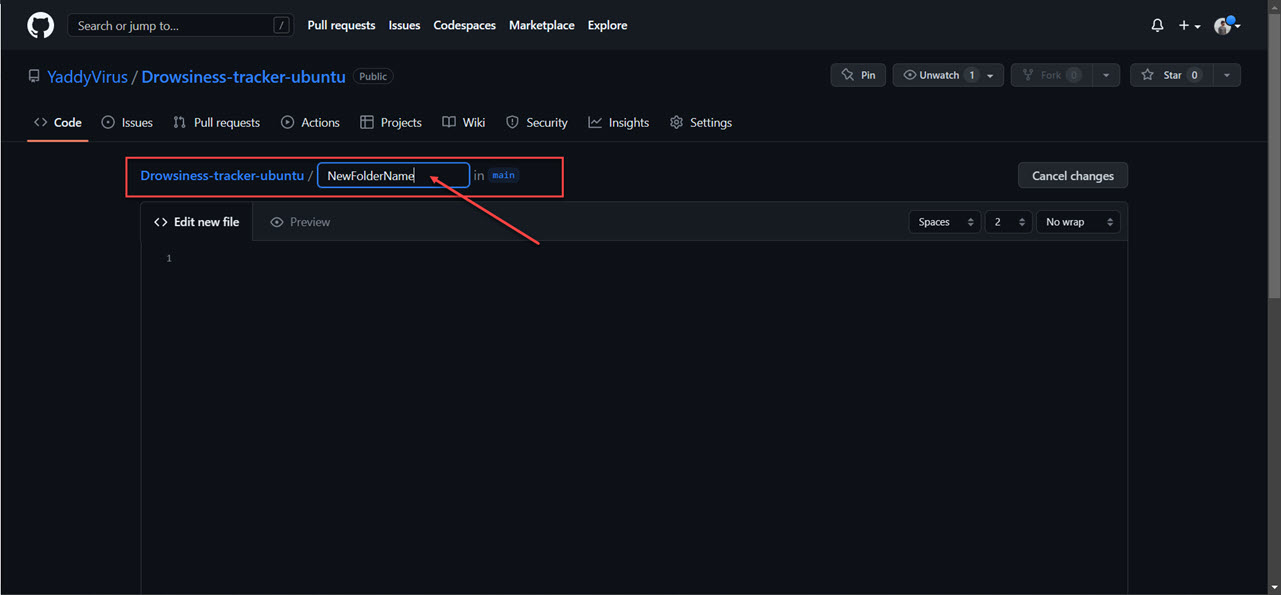Screen dimensions: 1281x595
Task: Click the Fork button
Action: pyautogui.click(x=1051, y=75)
